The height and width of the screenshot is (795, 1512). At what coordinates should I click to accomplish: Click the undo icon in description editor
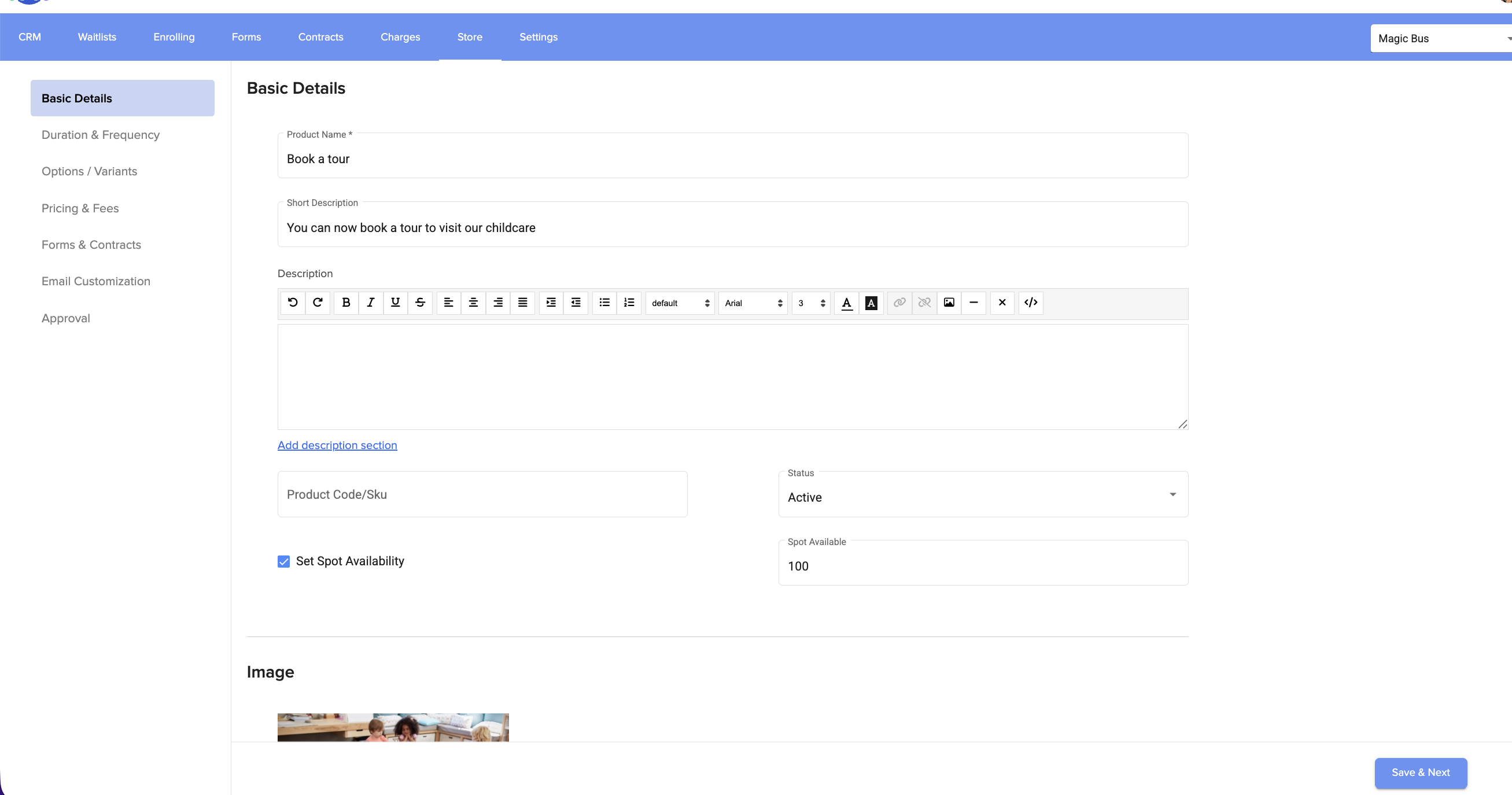pyautogui.click(x=292, y=303)
